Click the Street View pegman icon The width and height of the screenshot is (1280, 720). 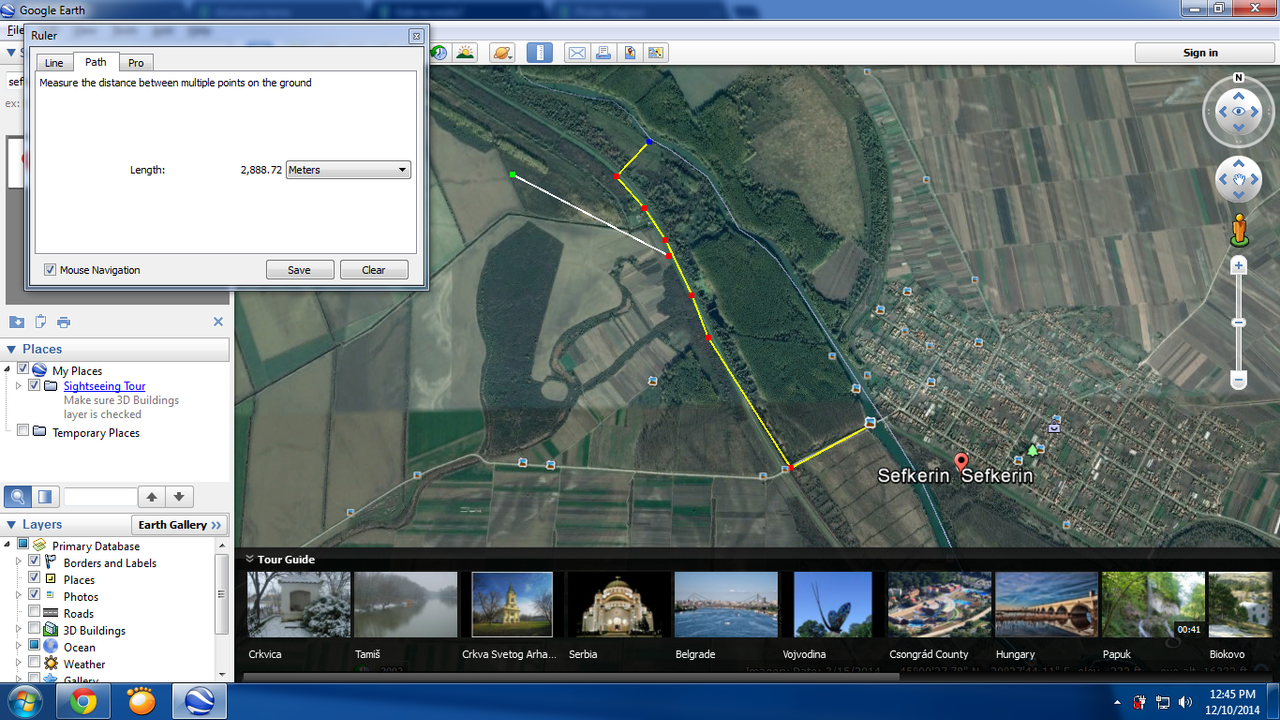tap(1240, 229)
